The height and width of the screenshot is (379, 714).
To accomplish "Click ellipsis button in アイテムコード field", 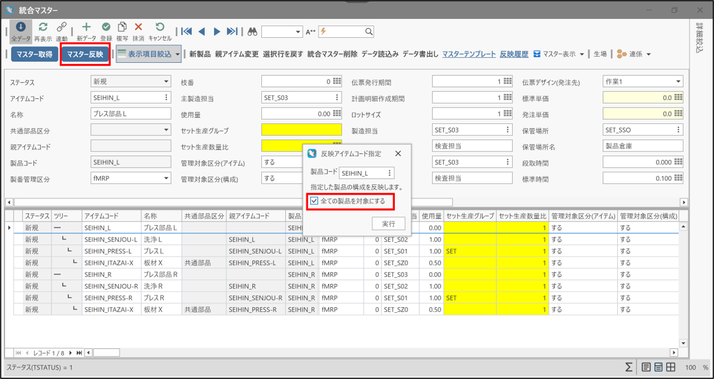I will [x=166, y=97].
